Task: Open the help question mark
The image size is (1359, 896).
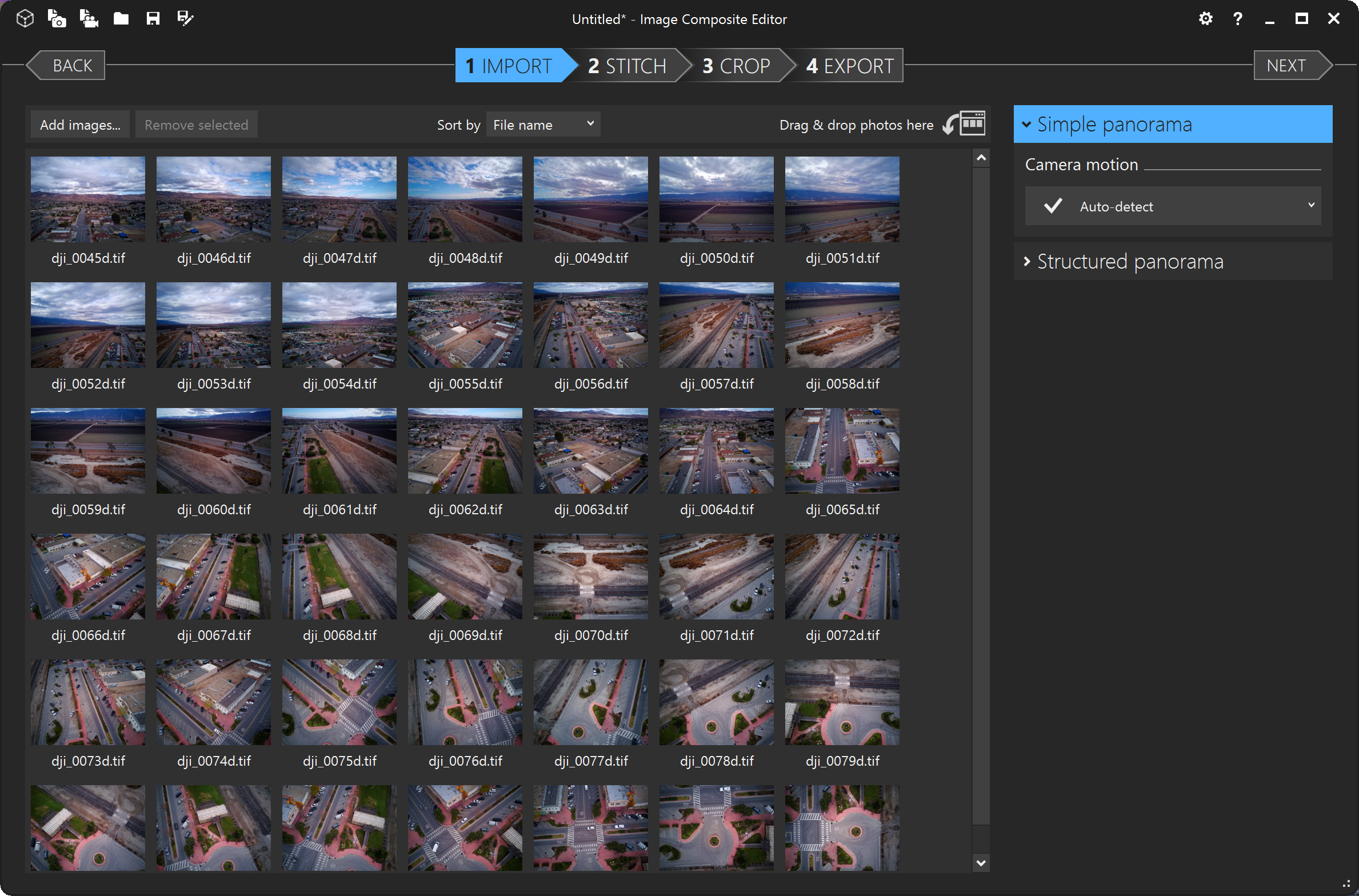Action: pos(1237,18)
